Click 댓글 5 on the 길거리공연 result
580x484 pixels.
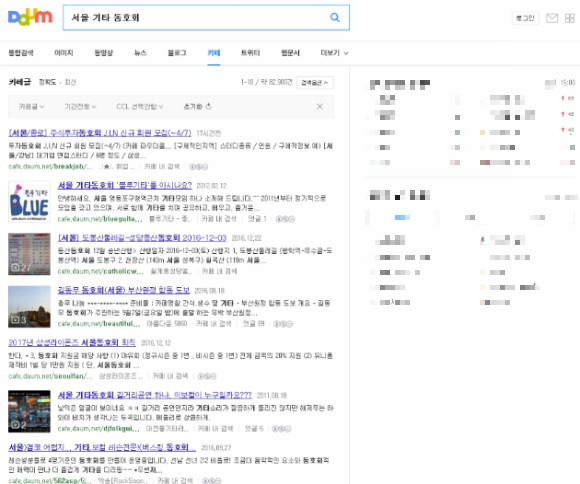(254, 429)
